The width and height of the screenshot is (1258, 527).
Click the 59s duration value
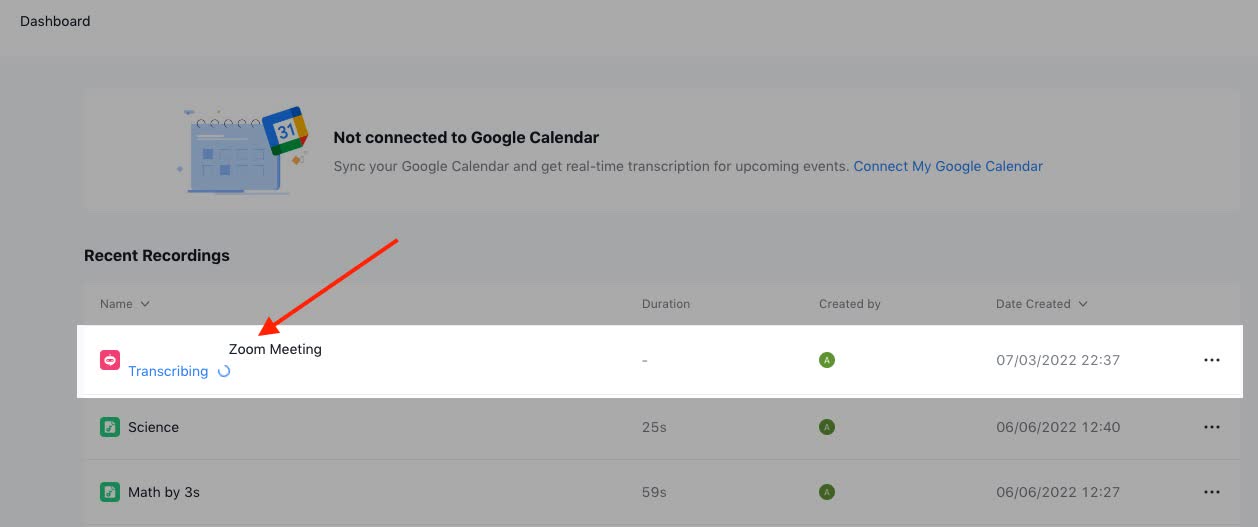[x=654, y=492]
